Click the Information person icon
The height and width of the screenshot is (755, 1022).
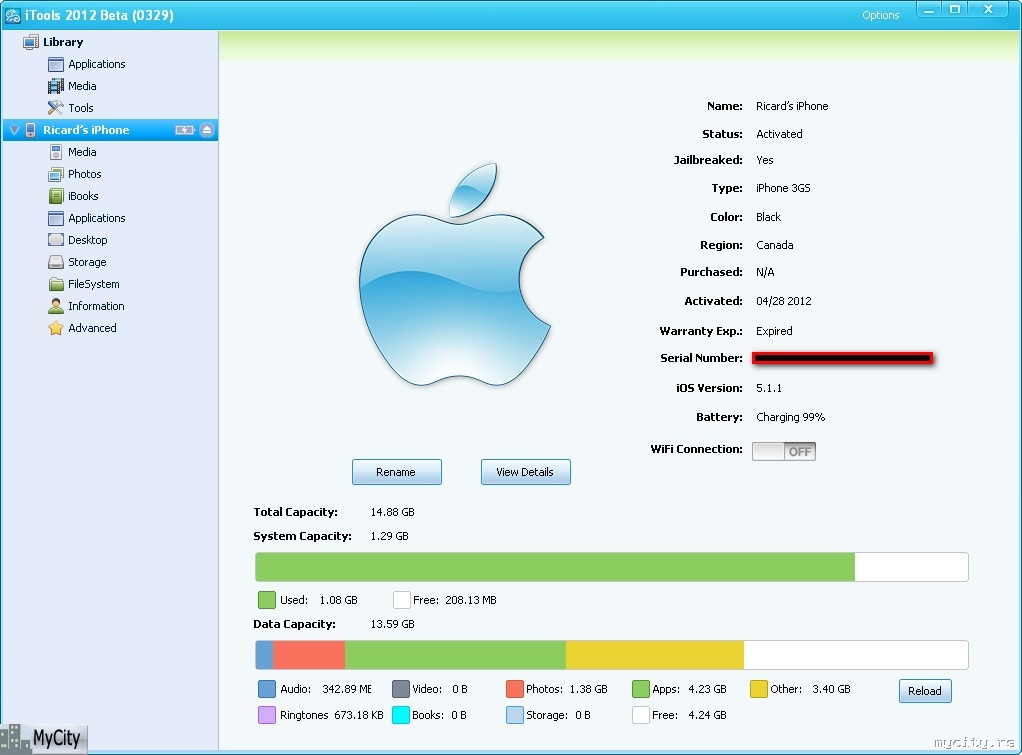tap(55, 306)
